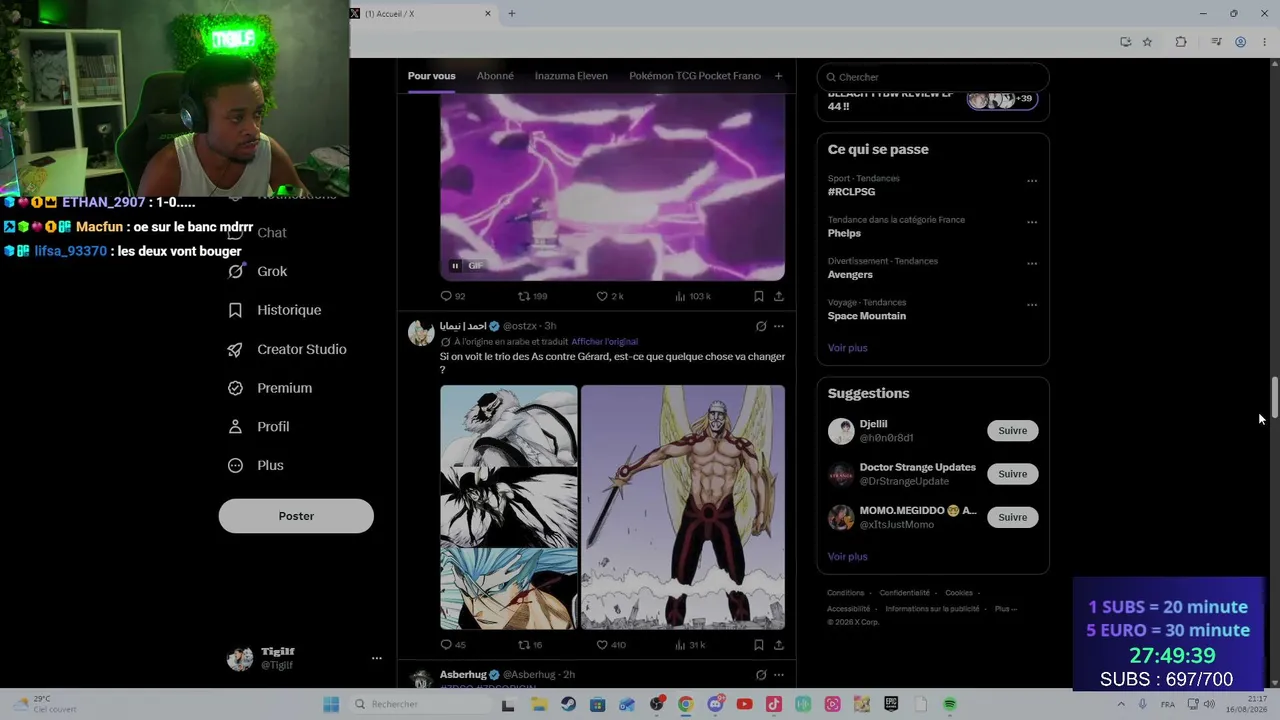Open the Plus circle menu icon

click(235, 465)
